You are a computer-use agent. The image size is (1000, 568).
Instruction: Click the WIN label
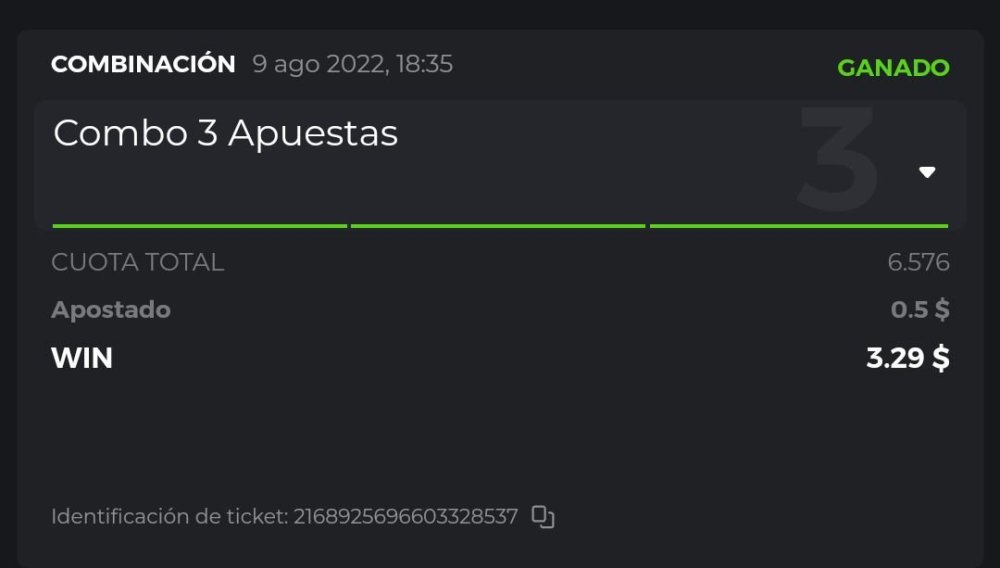point(82,358)
